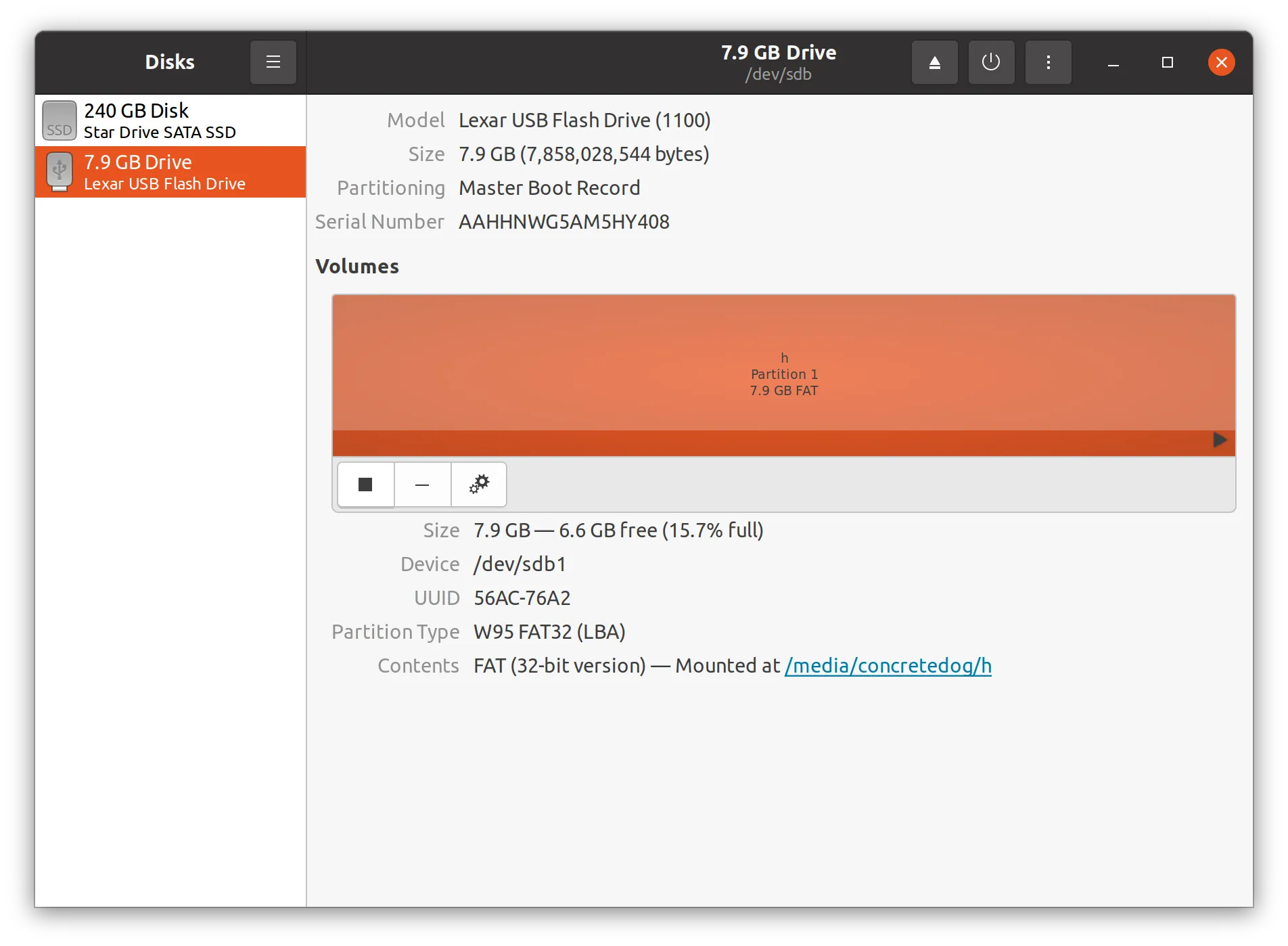
Task: Unmount the selected partition with stop button
Action: coord(365,485)
